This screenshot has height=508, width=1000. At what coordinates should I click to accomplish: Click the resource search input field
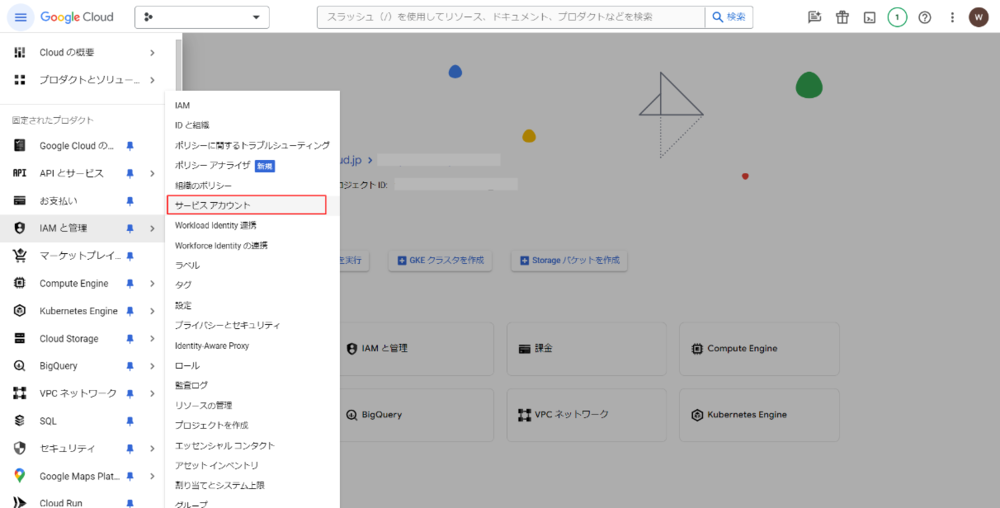point(510,17)
